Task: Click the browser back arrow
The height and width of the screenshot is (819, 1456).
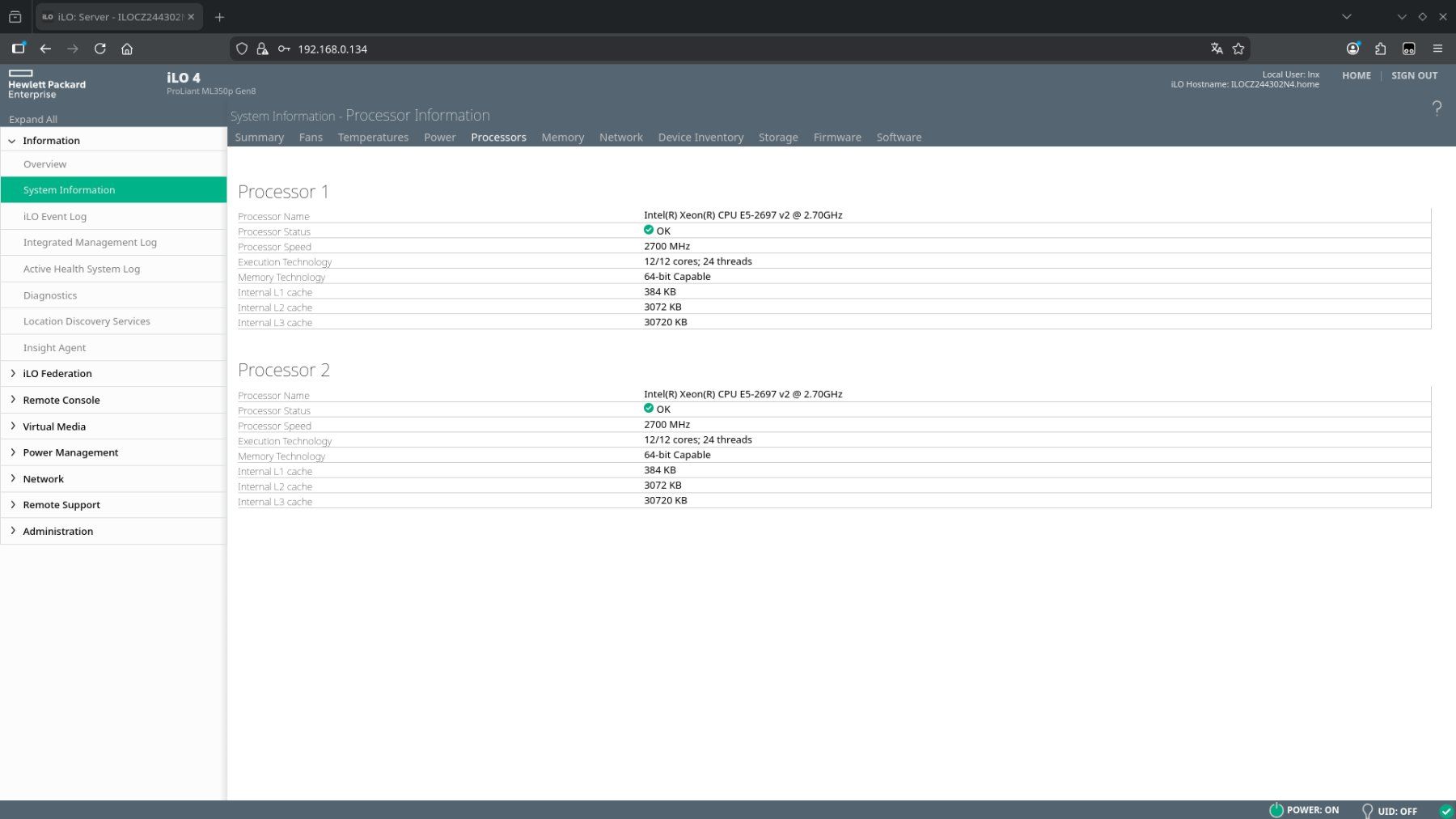Action: [45, 49]
